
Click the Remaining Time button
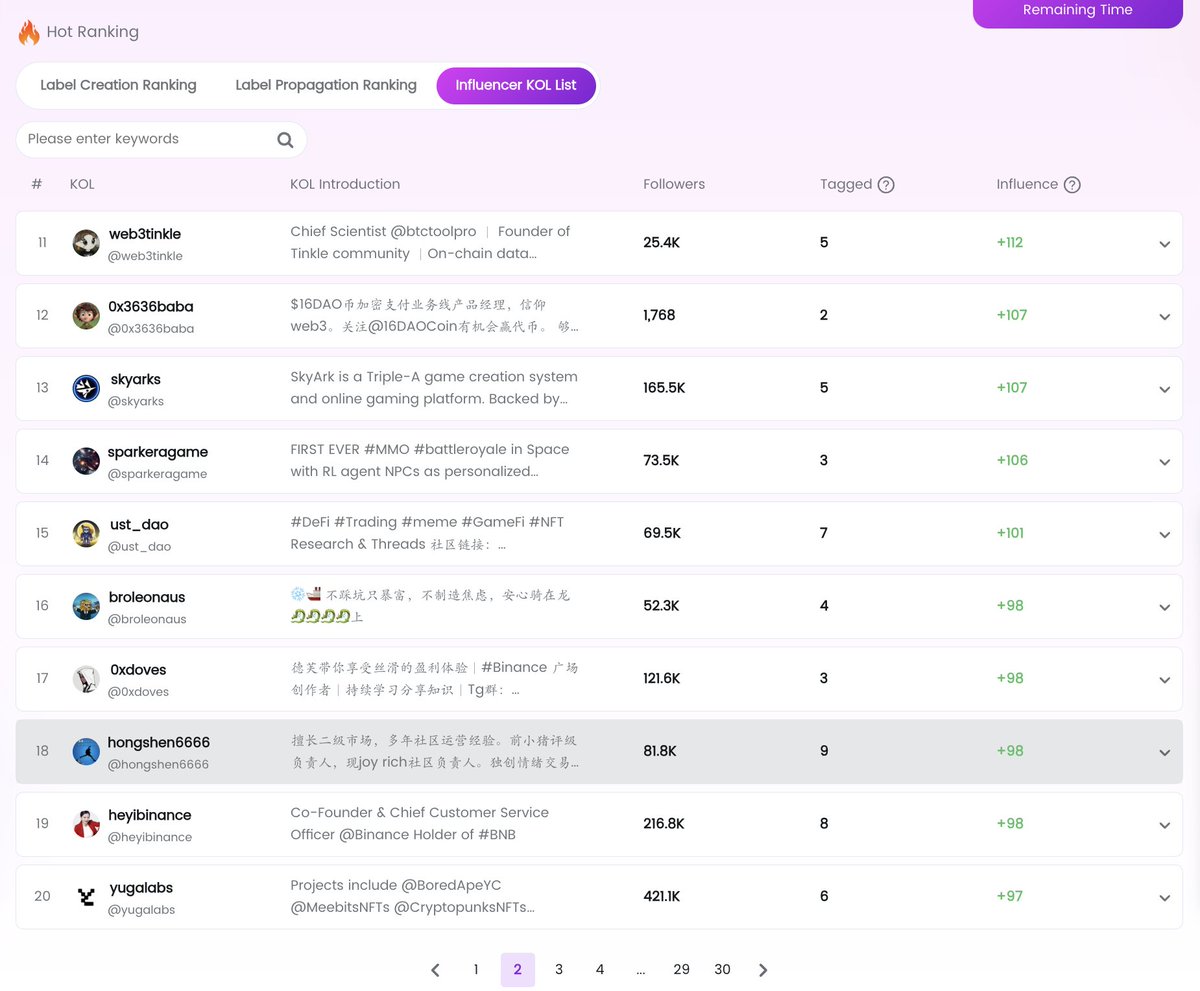point(1078,12)
